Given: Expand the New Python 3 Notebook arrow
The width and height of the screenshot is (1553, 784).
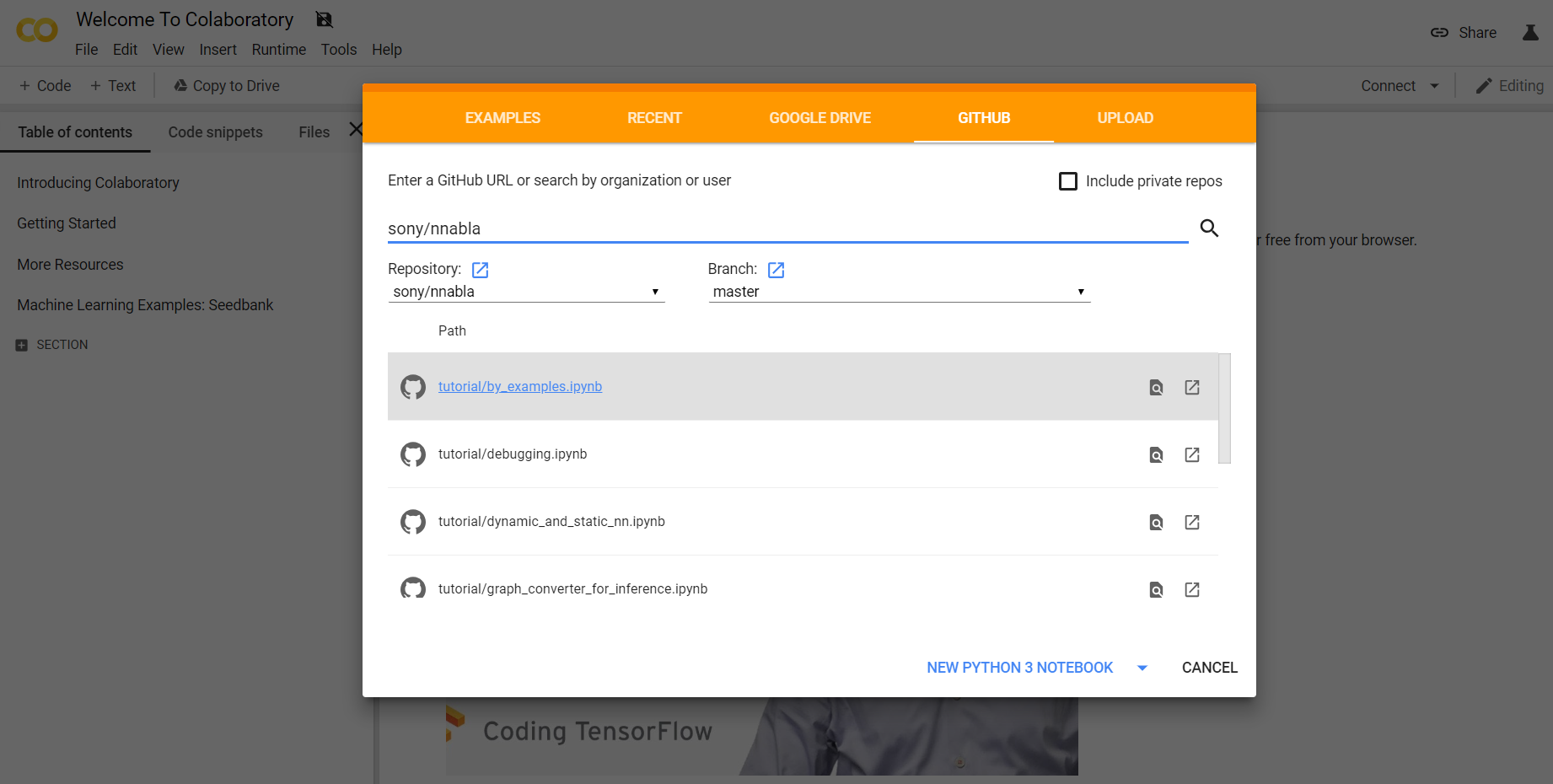Looking at the screenshot, I should click(x=1142, y=668).
